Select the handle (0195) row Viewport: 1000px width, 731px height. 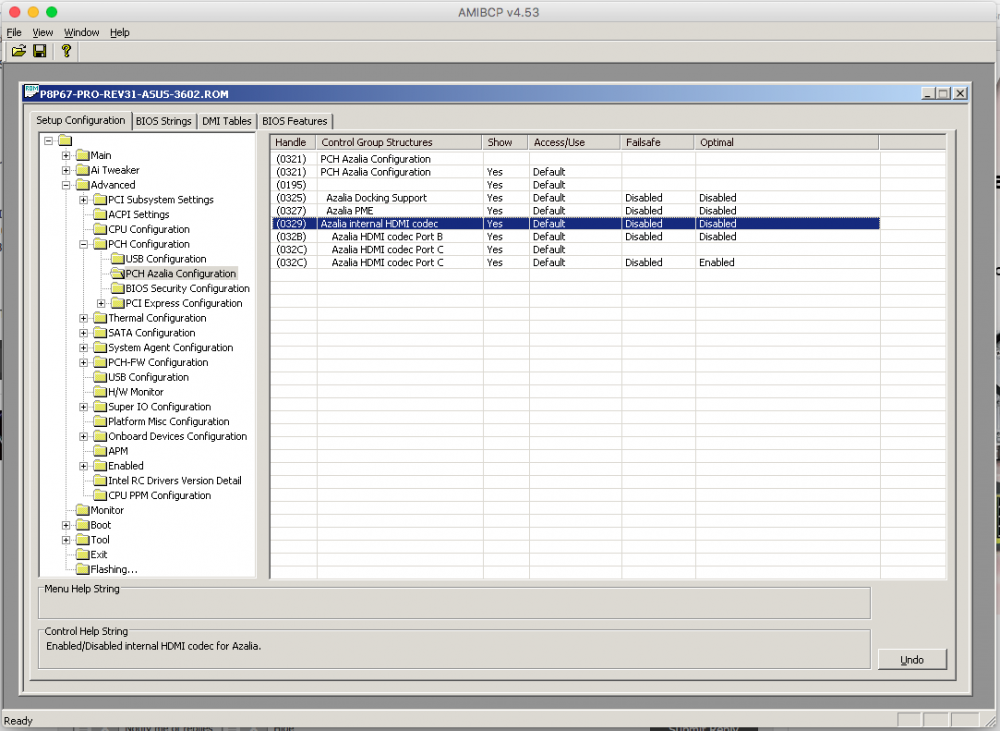576,185
